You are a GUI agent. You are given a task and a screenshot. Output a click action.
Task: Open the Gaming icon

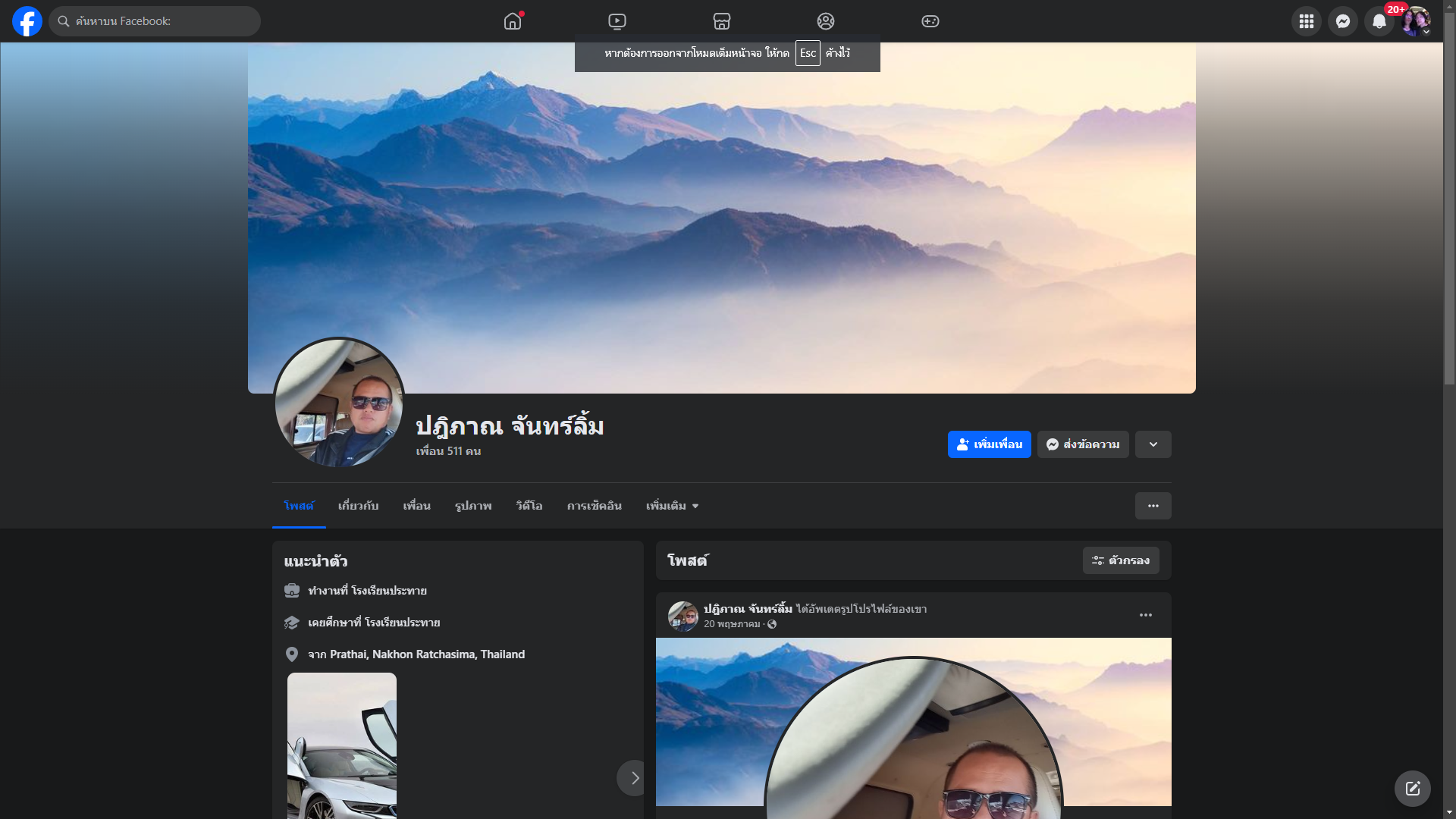[930, 21]
